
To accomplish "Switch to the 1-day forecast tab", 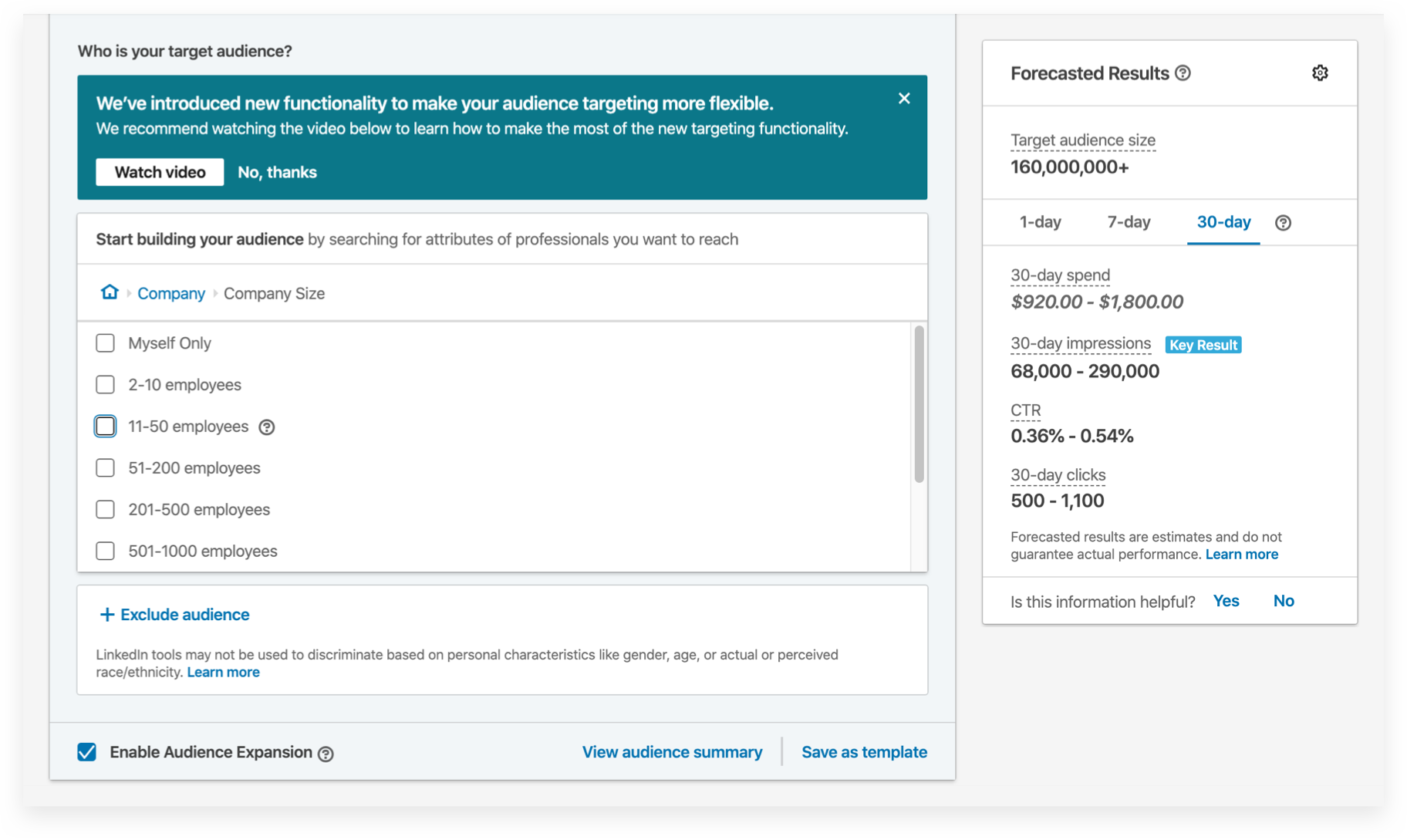I will (x=1040, y=222).
